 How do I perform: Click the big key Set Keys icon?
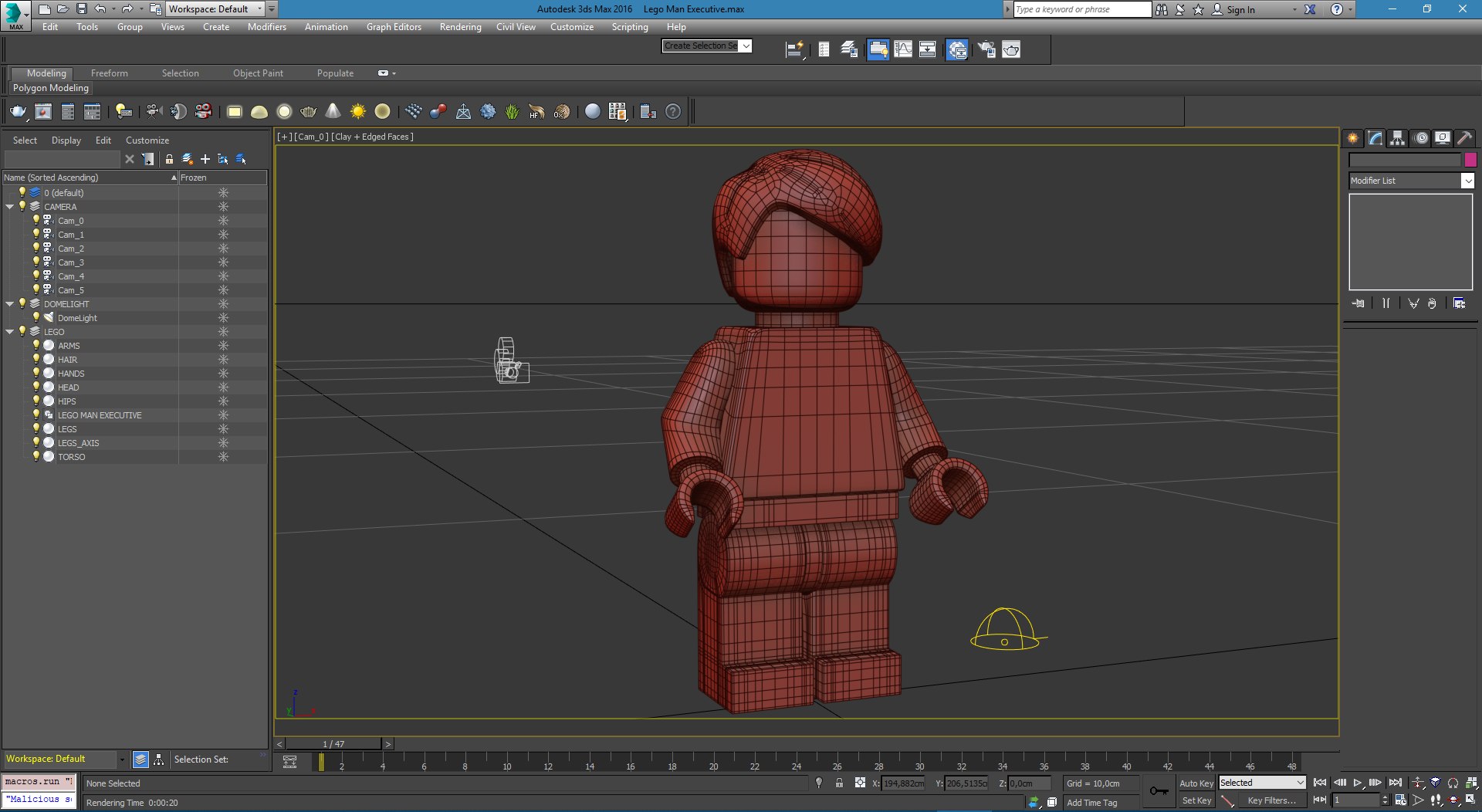[x=1159, y=791]
